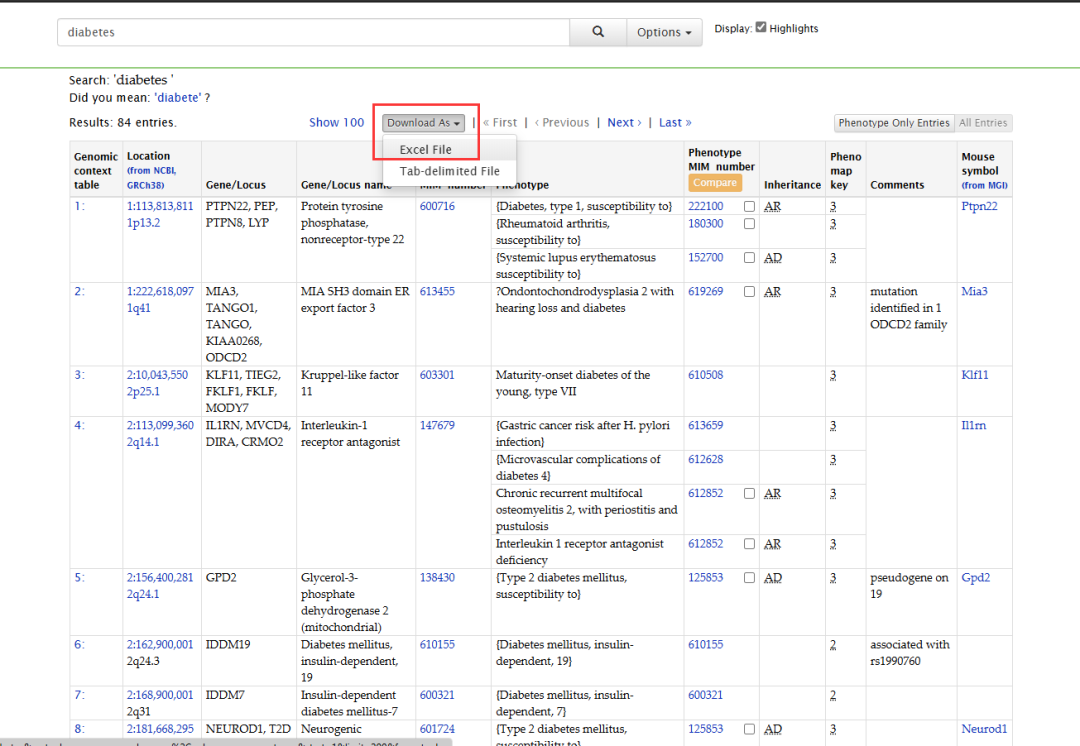Screen dimensions: 1080x746
Task: Click the Show 100 link
Action: coord(336,123)
